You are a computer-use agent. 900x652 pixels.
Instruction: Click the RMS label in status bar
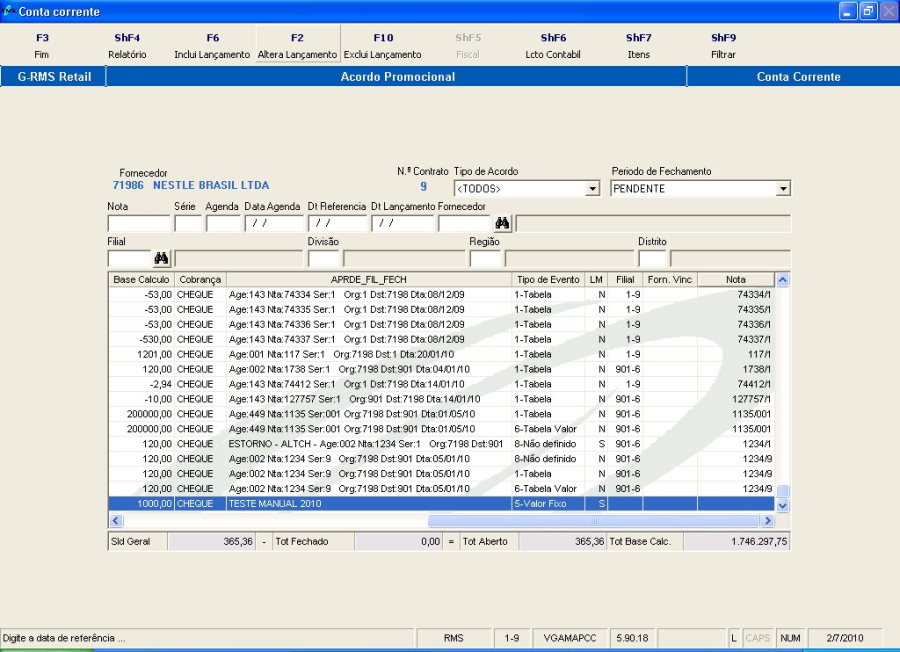453,638
